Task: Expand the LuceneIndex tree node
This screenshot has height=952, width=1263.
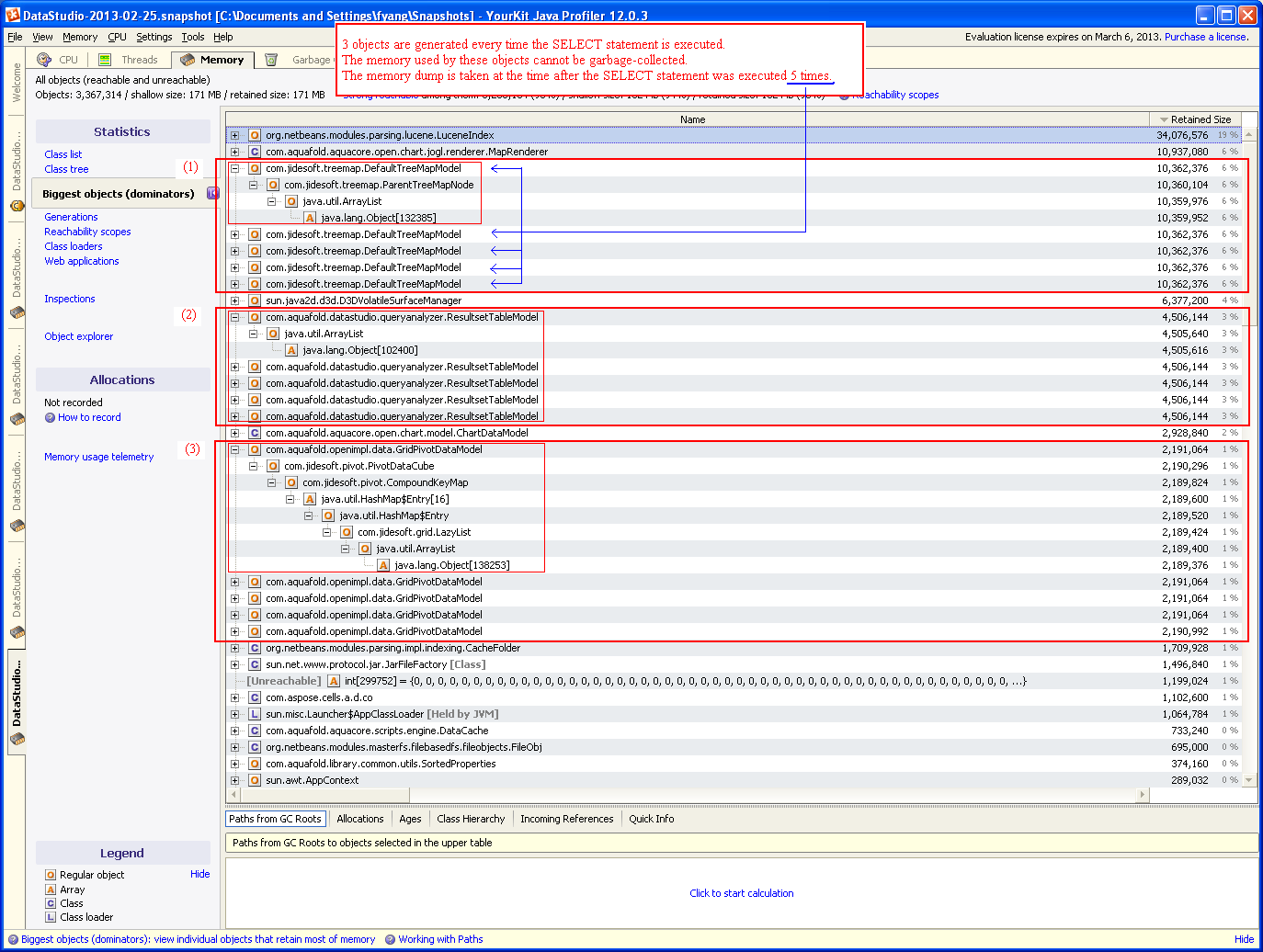Action: click(235, 135)
